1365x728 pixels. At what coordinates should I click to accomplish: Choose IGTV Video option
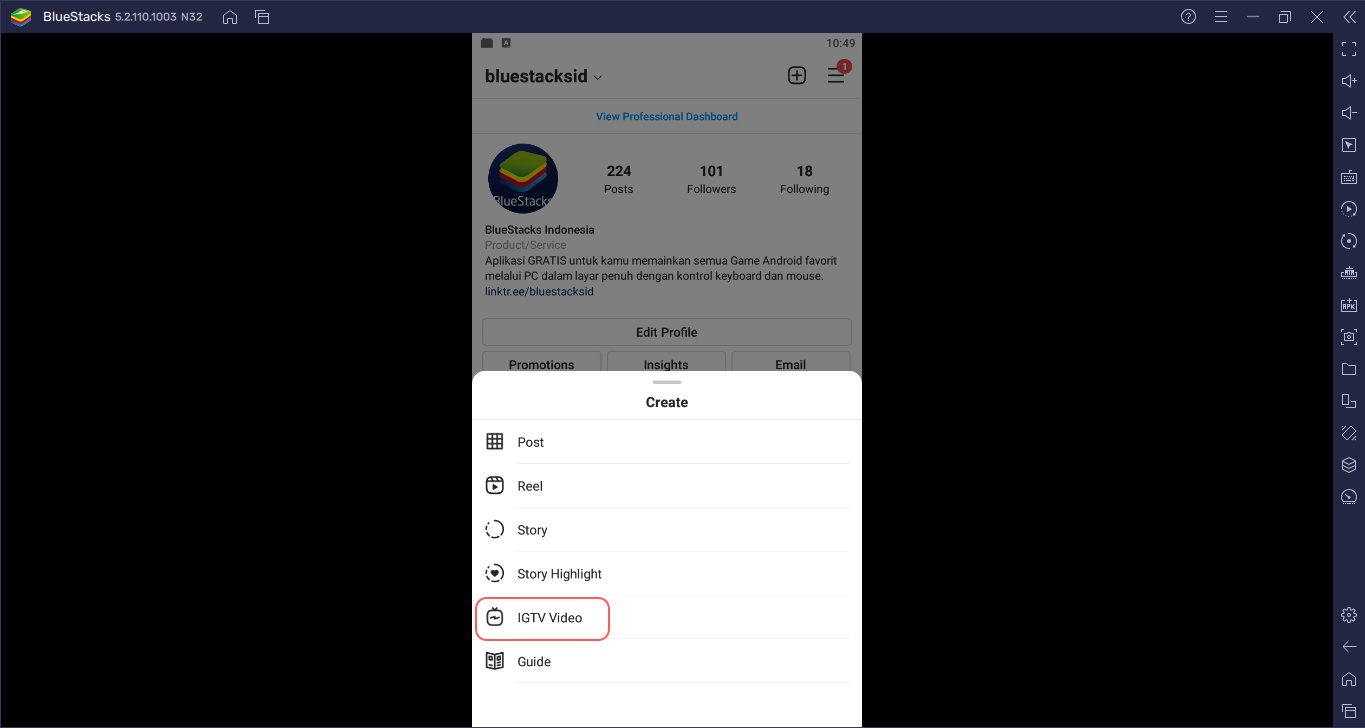click(667, 618)
